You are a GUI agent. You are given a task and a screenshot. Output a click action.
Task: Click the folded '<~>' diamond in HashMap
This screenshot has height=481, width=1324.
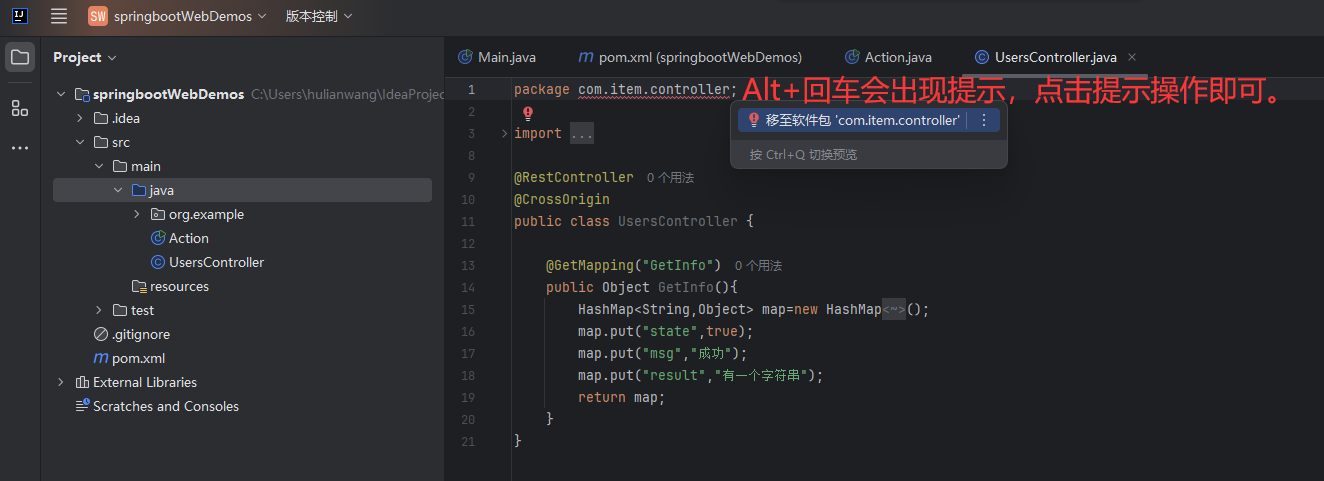(894, 309)
